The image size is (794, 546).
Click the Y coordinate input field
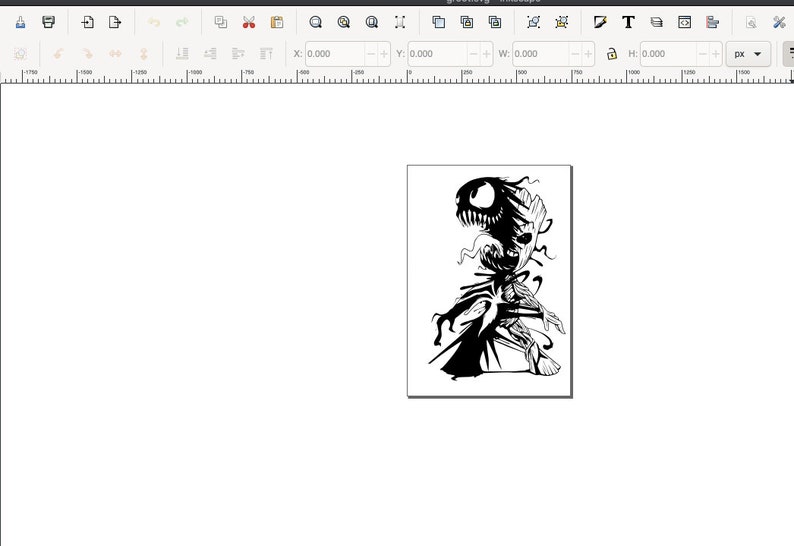[x=438, y=54]
